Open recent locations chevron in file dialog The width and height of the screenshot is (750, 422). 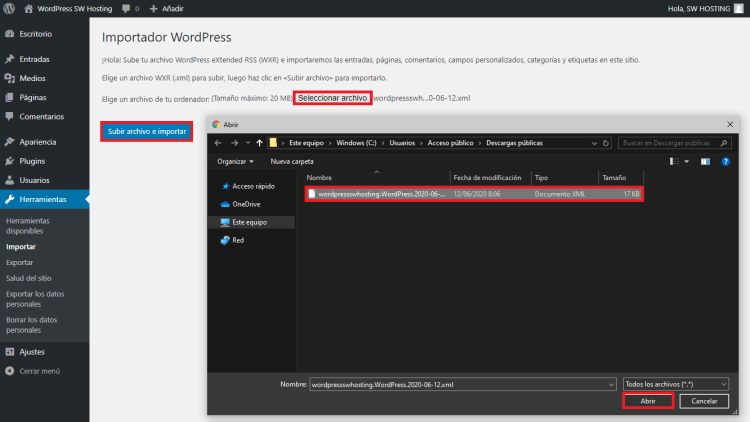(x=248, y=143)
